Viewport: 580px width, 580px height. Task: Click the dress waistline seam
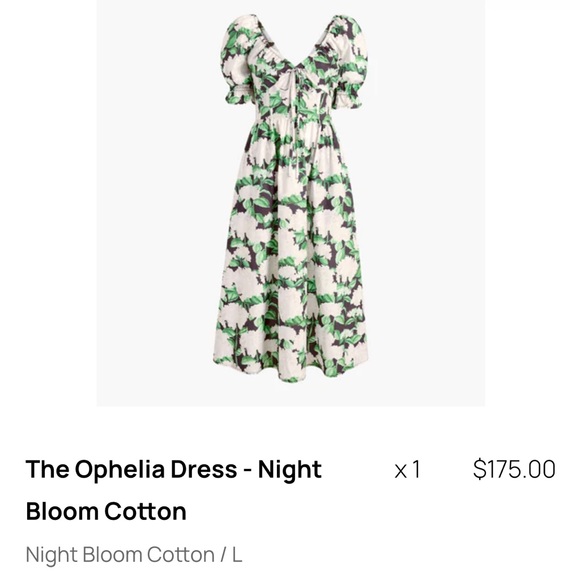click(x=294, y=120)
